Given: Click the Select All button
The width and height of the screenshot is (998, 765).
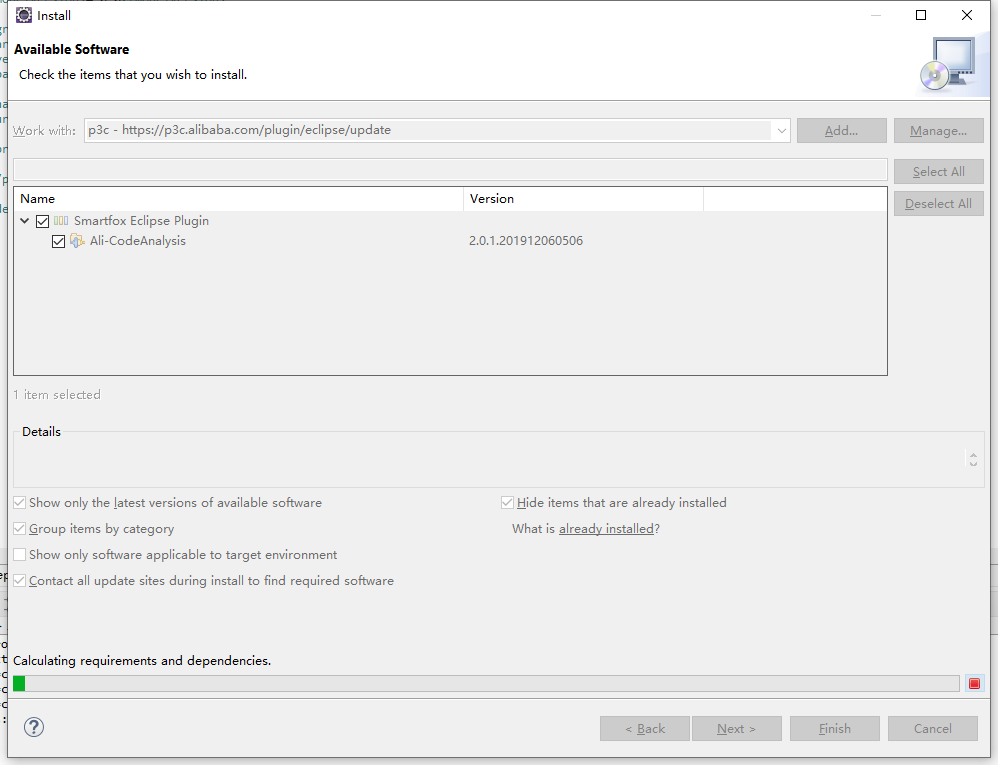Looking at the screenshot, I should 938,171.
